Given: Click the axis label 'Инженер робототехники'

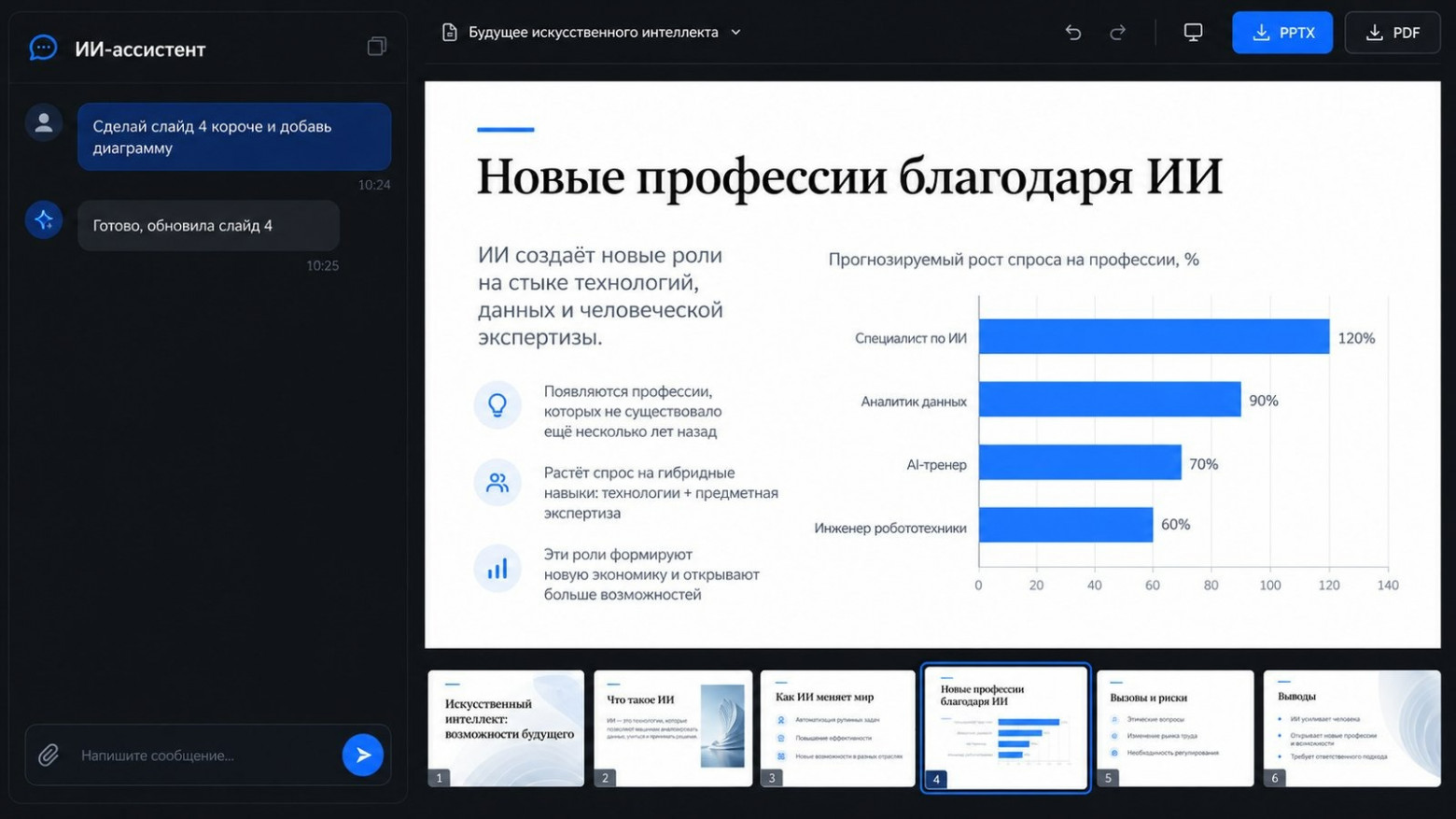Looking at the screenshot, I should point(890,528).
